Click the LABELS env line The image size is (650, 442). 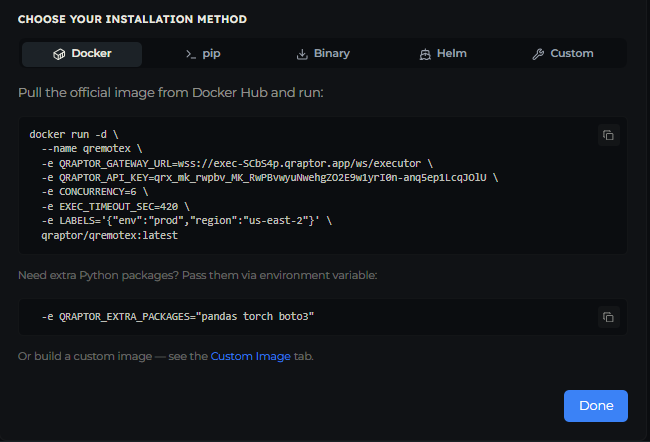coord(187,221)
